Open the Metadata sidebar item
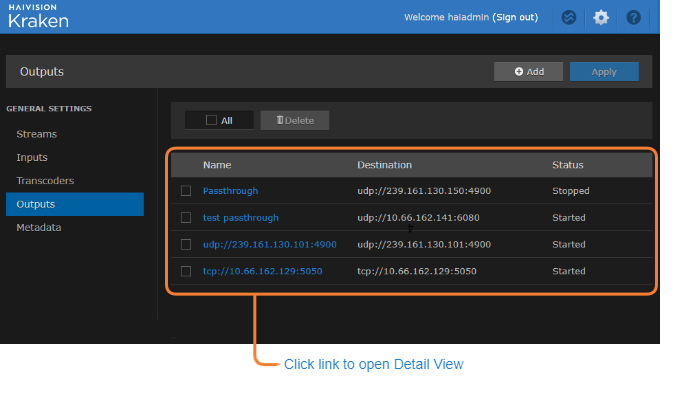 tap(39, 227)
